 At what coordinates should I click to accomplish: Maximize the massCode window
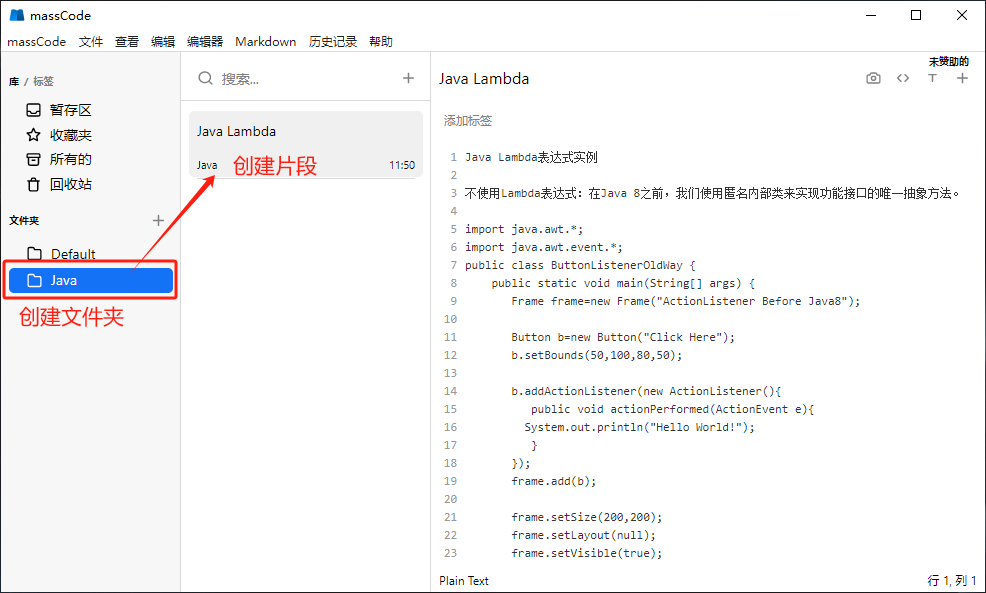[x=916, y=15]
